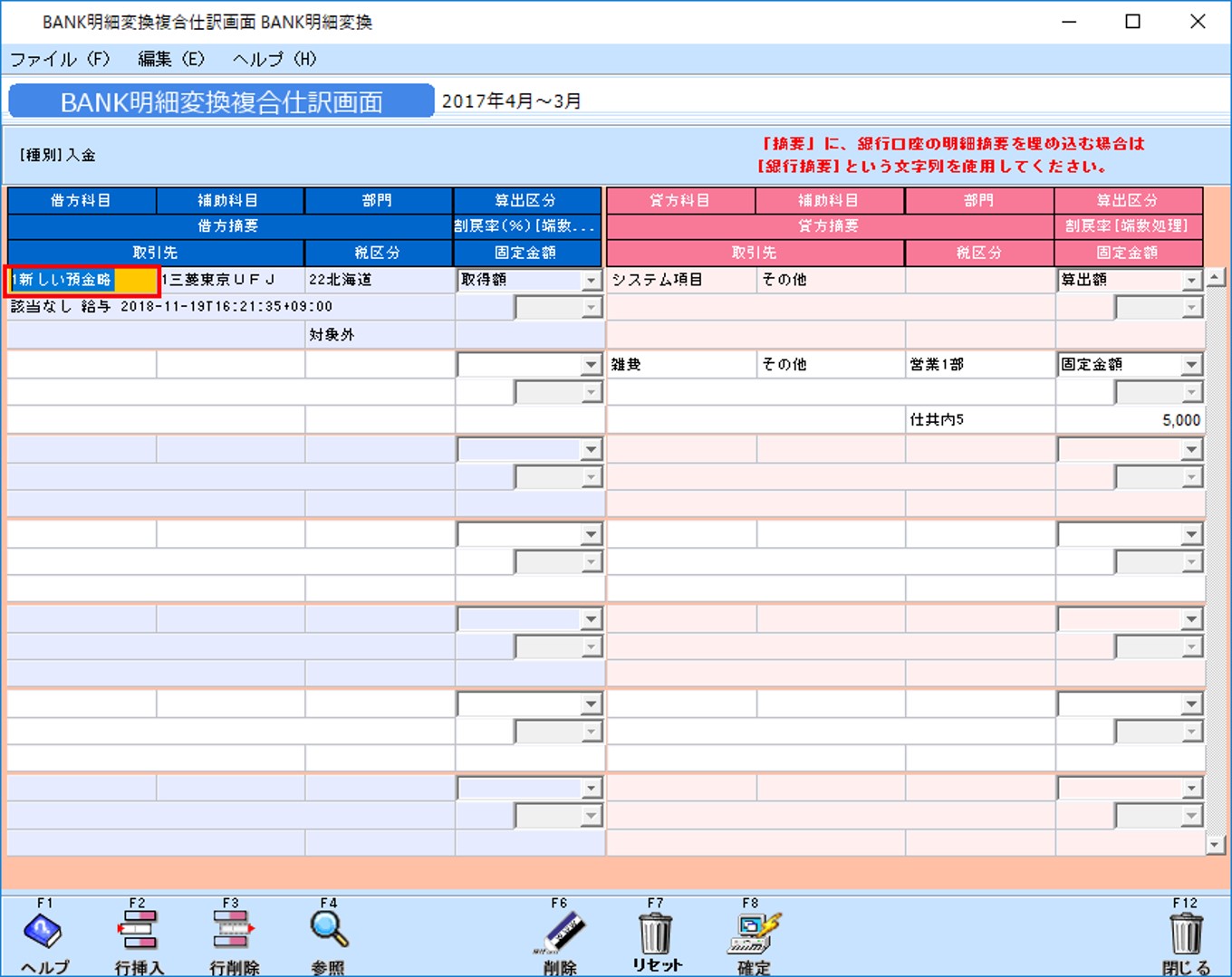
Task: Delete a row with the 行削除 icon
Action: click(x=232, y=933)
